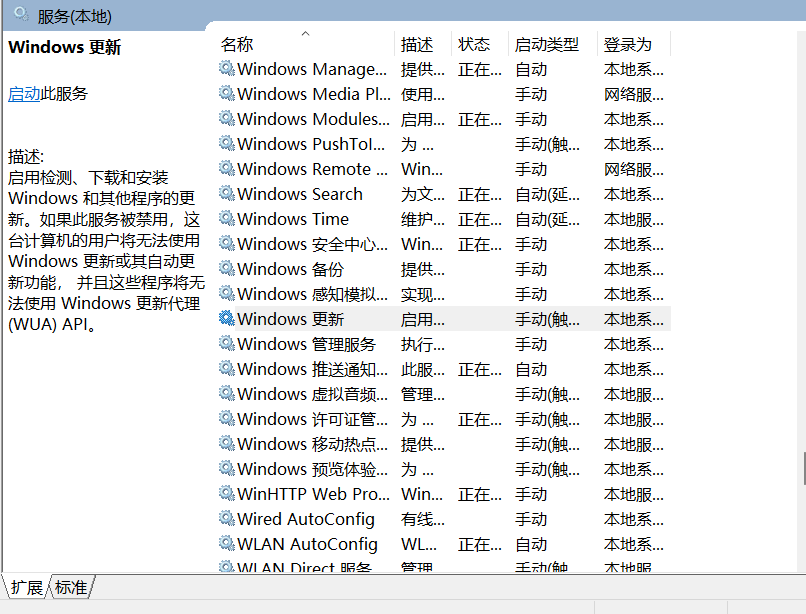This screenshot has width=806, height=614.
Task: Click the 服务(本地) header icon
Action: (21, 14)
